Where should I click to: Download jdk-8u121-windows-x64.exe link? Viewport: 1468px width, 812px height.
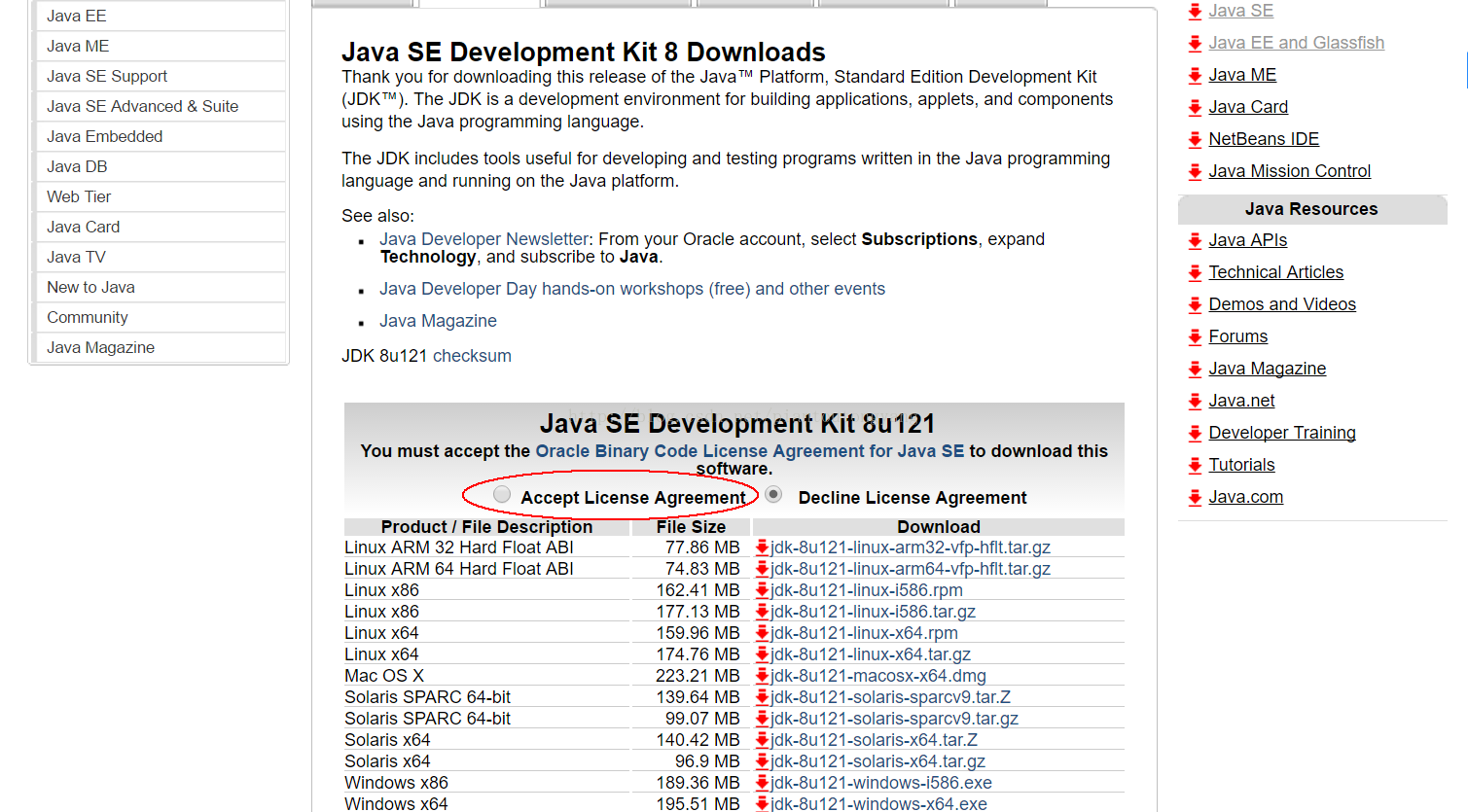(878, 804)
